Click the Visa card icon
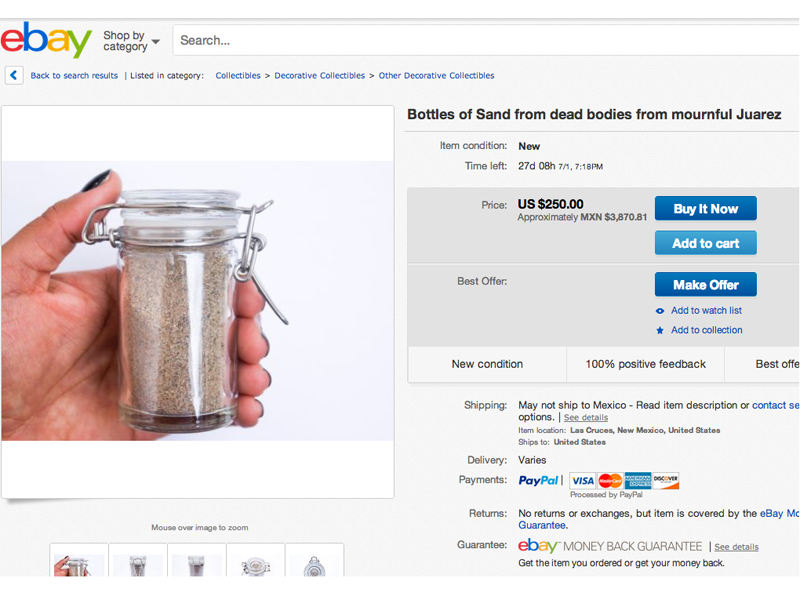 [582, 481]
